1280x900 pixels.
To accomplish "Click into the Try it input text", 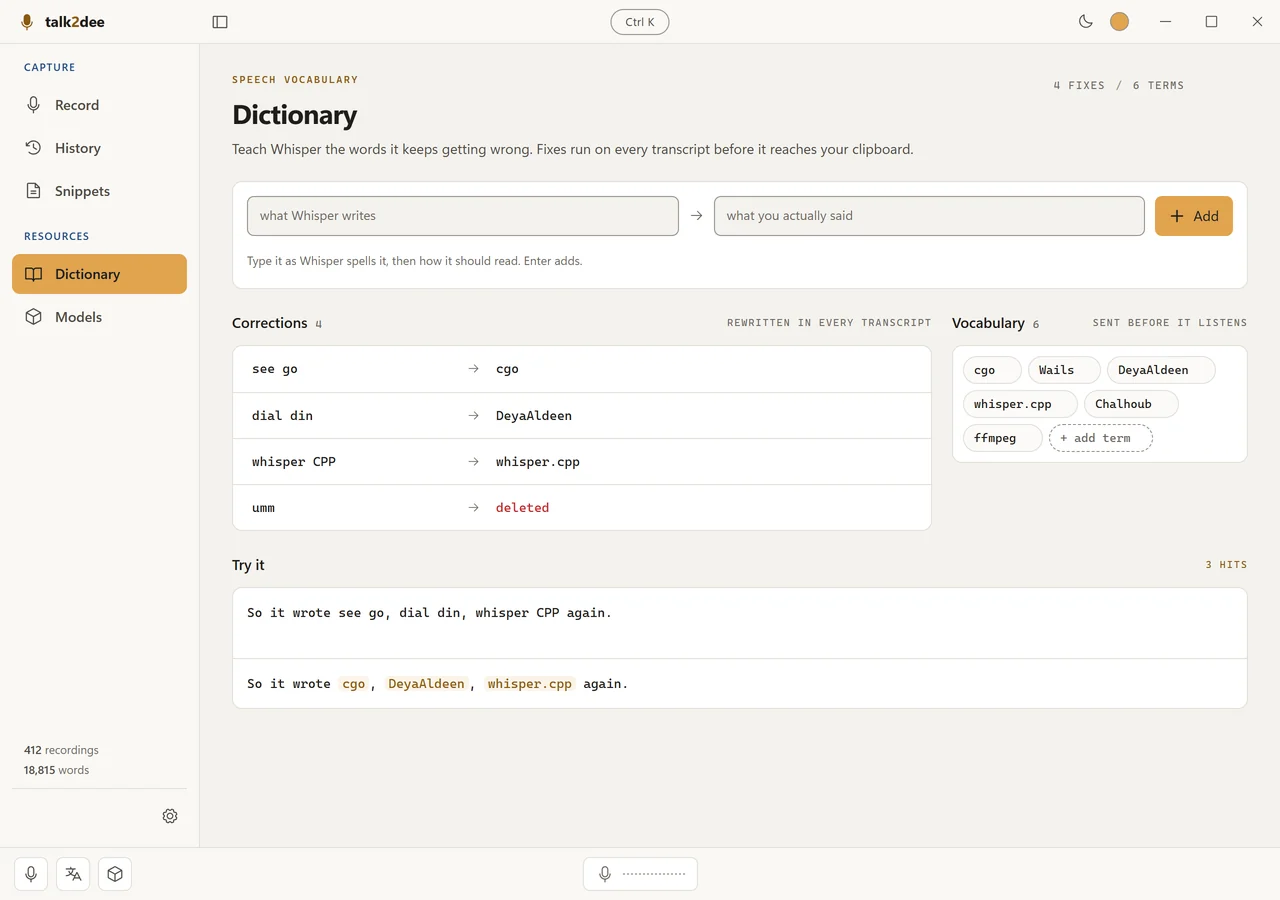I will (740, 622).
